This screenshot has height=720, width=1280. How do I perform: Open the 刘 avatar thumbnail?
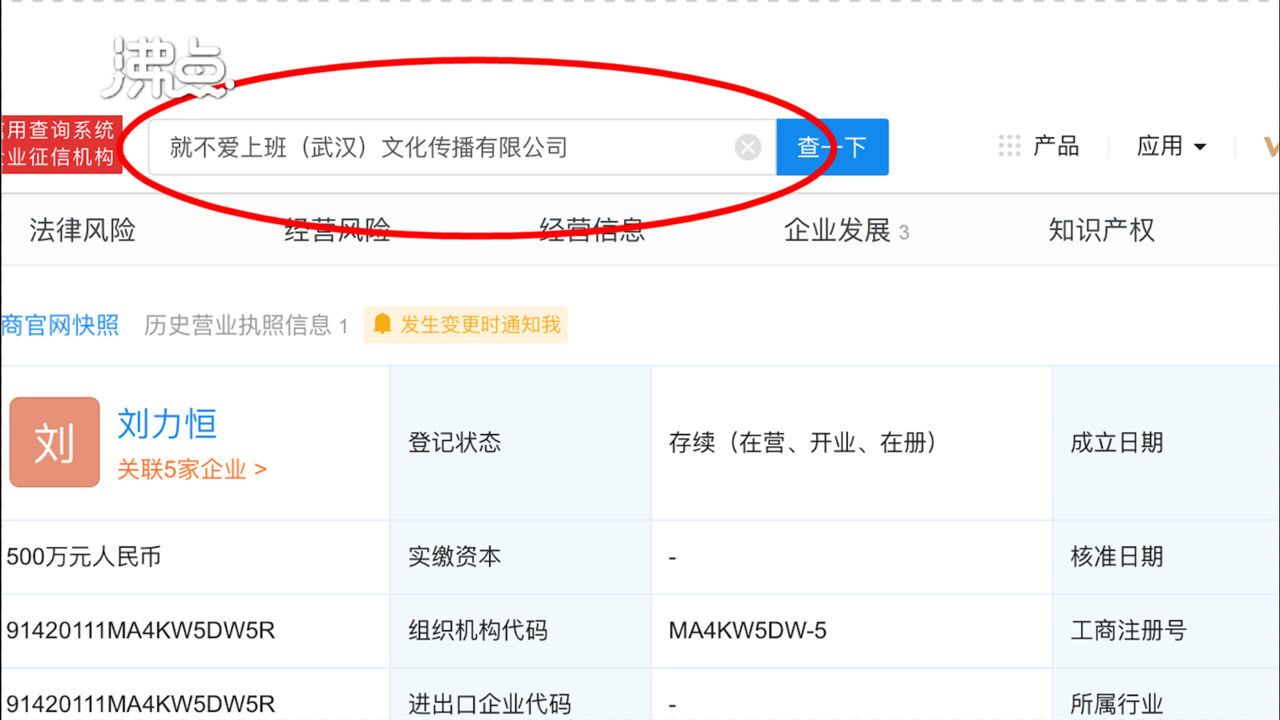pos(54,442)
